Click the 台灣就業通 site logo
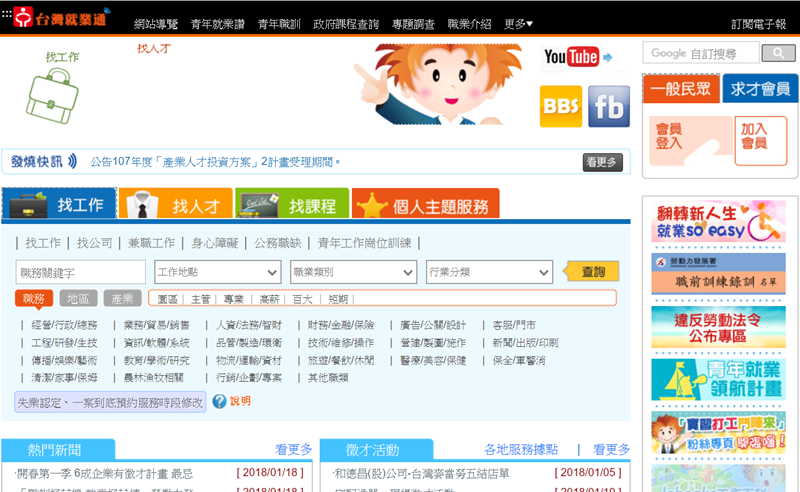This screenshot has height=492, width=800. [x=60, y=18]
